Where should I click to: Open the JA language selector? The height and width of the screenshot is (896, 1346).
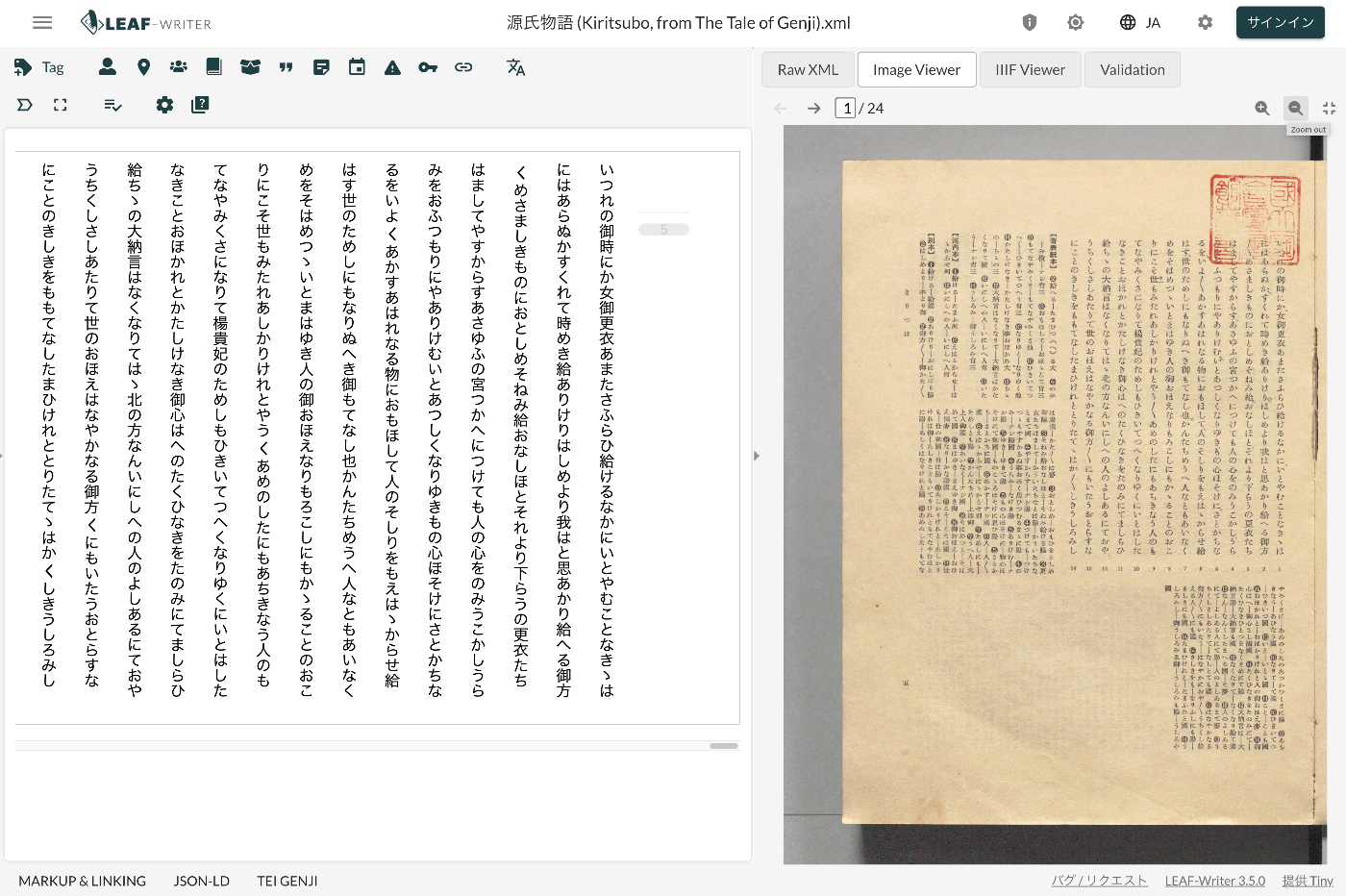(1140, 22)
